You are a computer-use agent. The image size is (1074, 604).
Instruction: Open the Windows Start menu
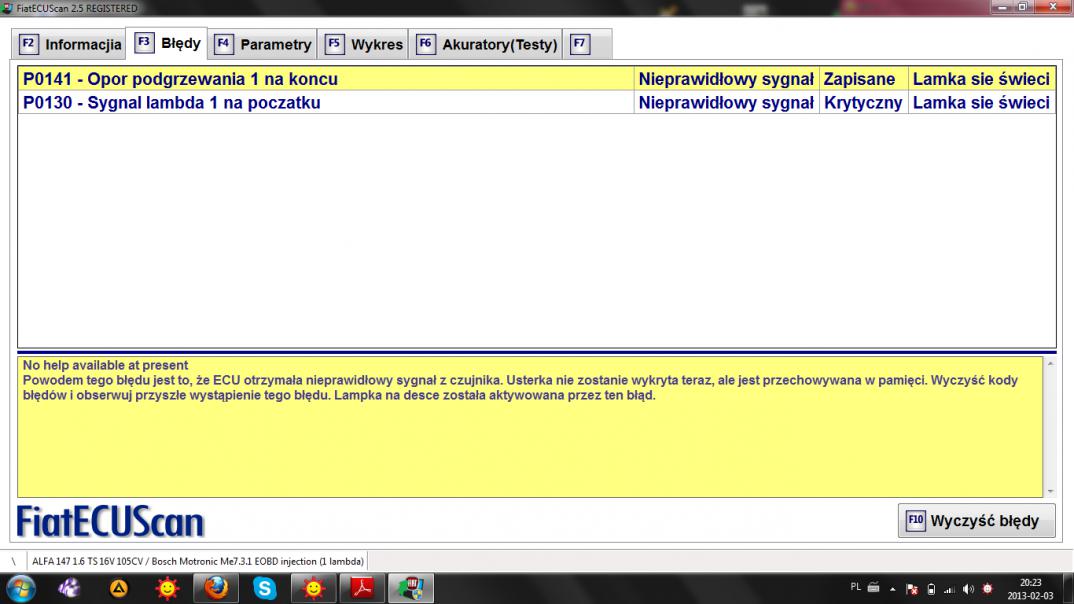21,588
